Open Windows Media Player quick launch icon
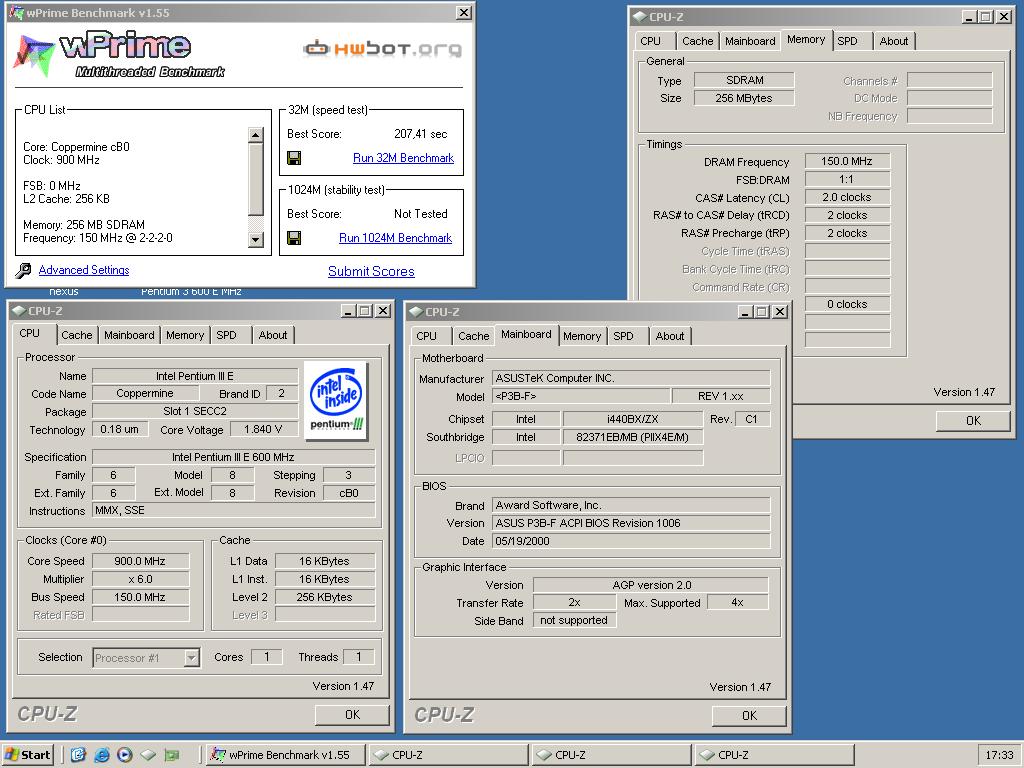 point(125,755)
